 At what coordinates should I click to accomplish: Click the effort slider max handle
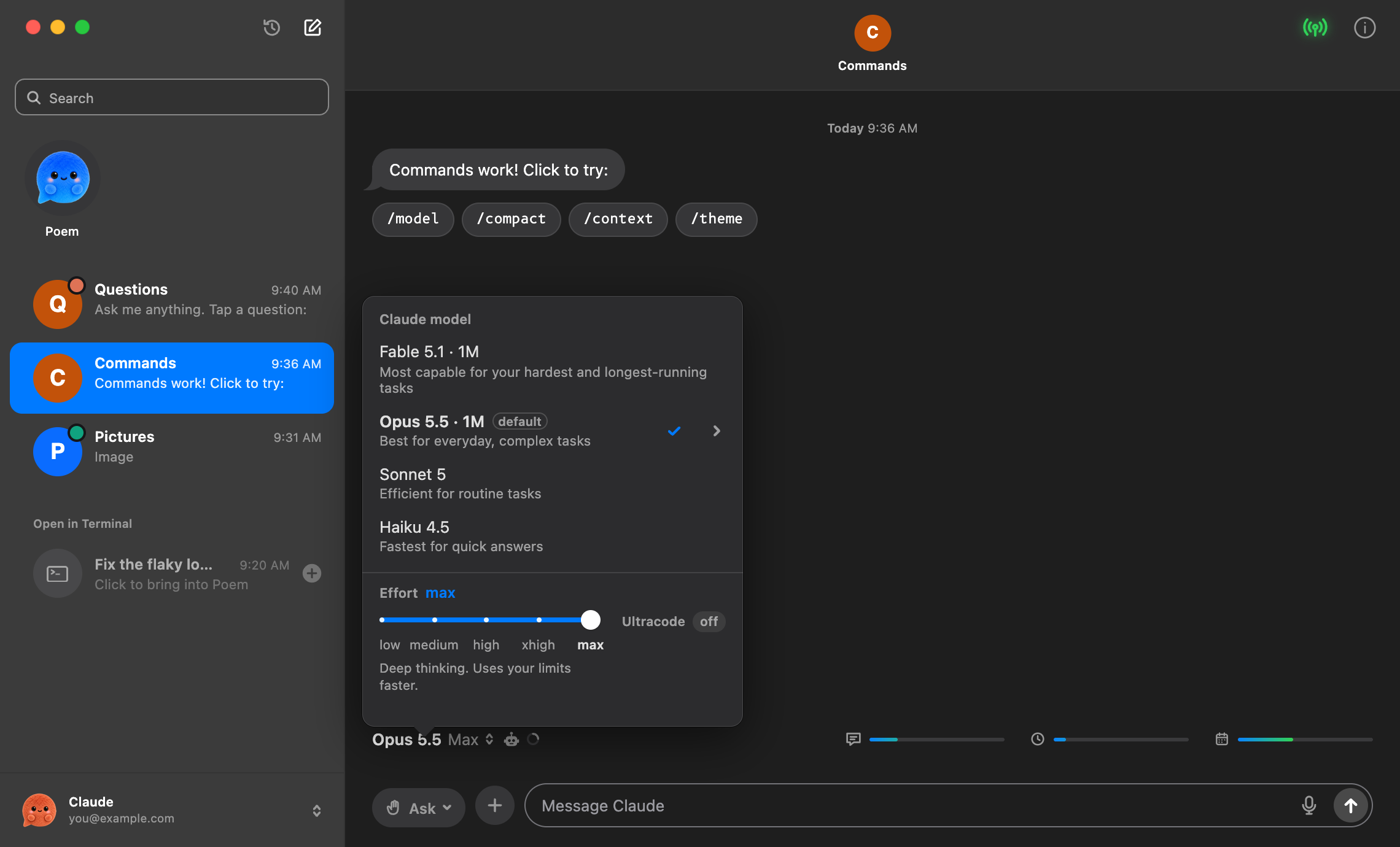coord(590,620)
